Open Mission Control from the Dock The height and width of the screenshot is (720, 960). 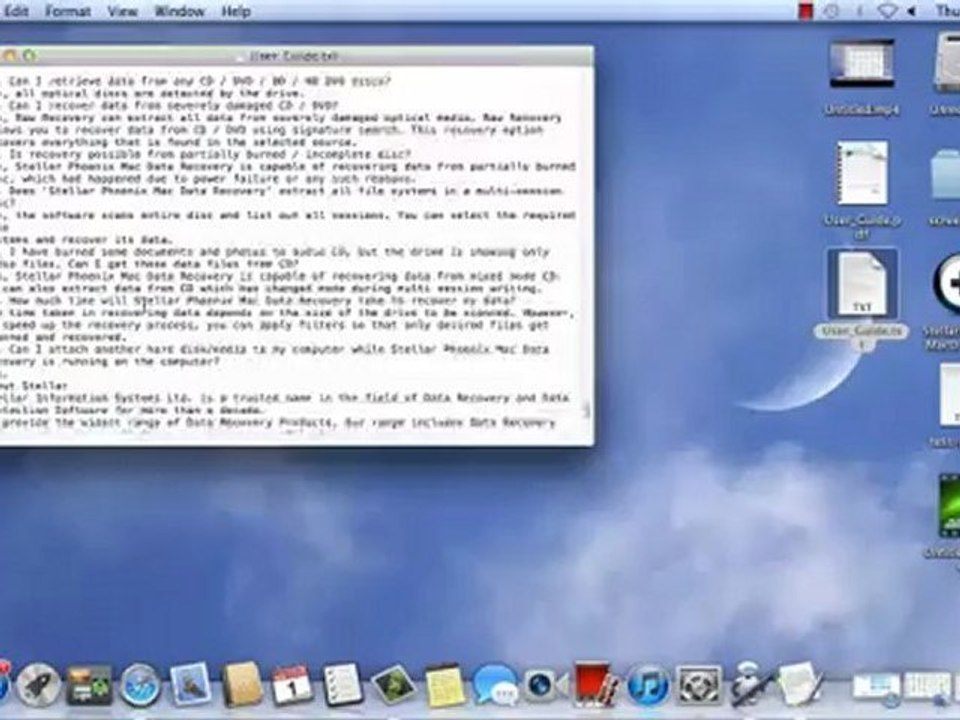[89, 685]
